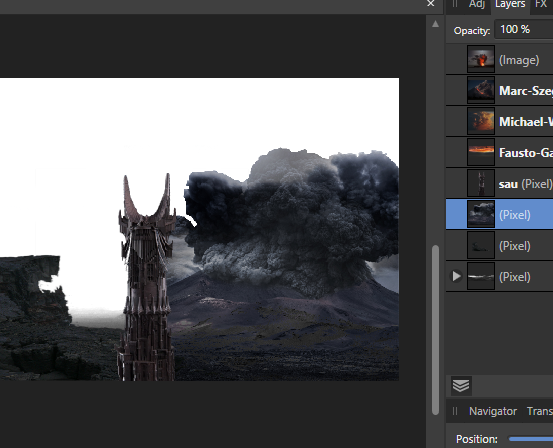553x448 pixels.
Task: Click the panel grip handle beside Adj tab
Action: (455, 4)
